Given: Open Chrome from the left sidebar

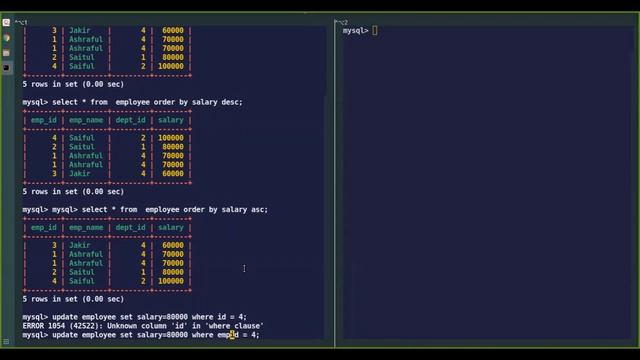Looking at the screenshot, I should pyautogui.click(x=7, y=38).
